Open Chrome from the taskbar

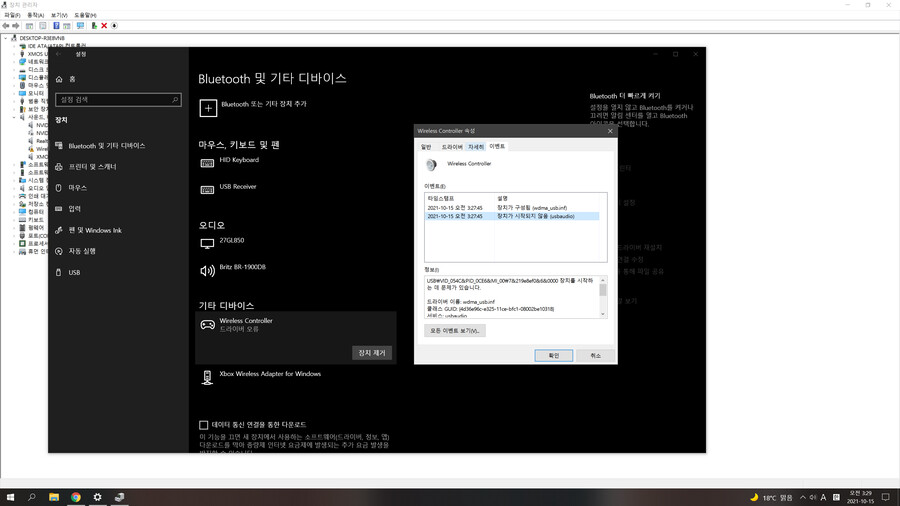click(x=75, y=497)
